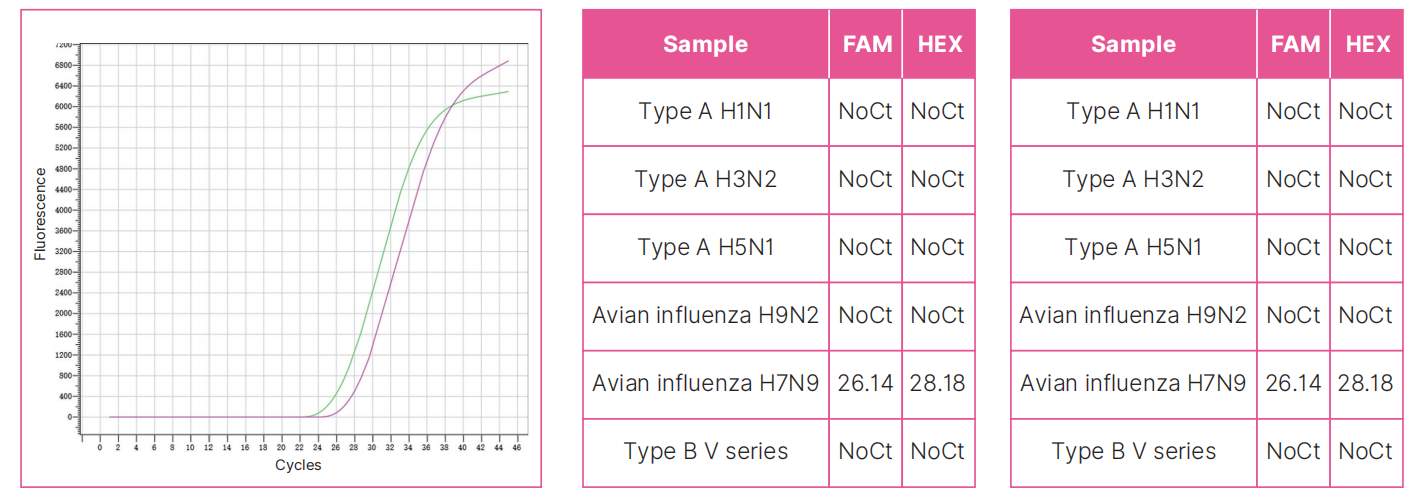Click the 28.18 HEX value in the right table

pos(1366,383)
